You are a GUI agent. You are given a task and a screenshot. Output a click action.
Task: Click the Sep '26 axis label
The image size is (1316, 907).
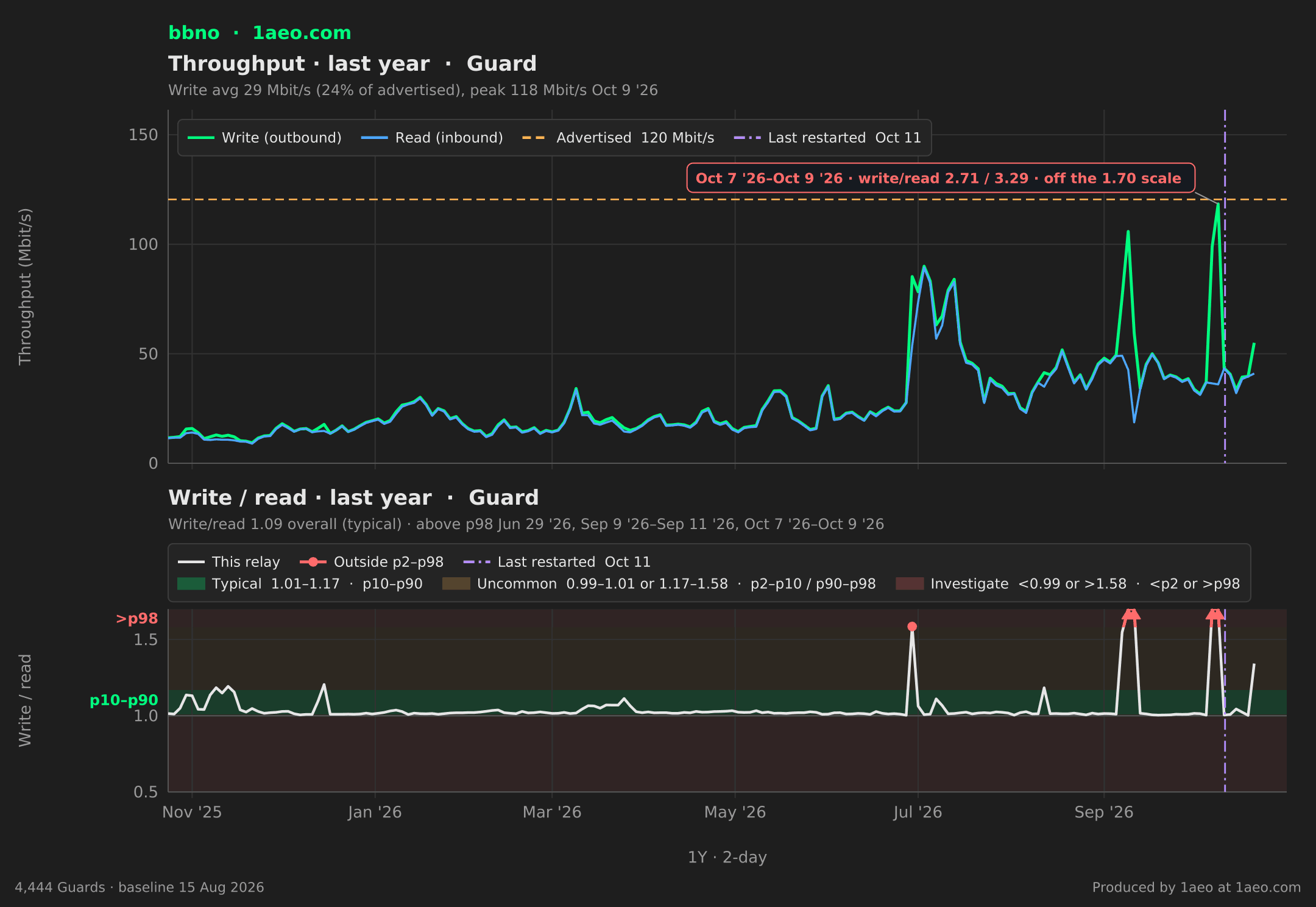[x=1104, y=813]
